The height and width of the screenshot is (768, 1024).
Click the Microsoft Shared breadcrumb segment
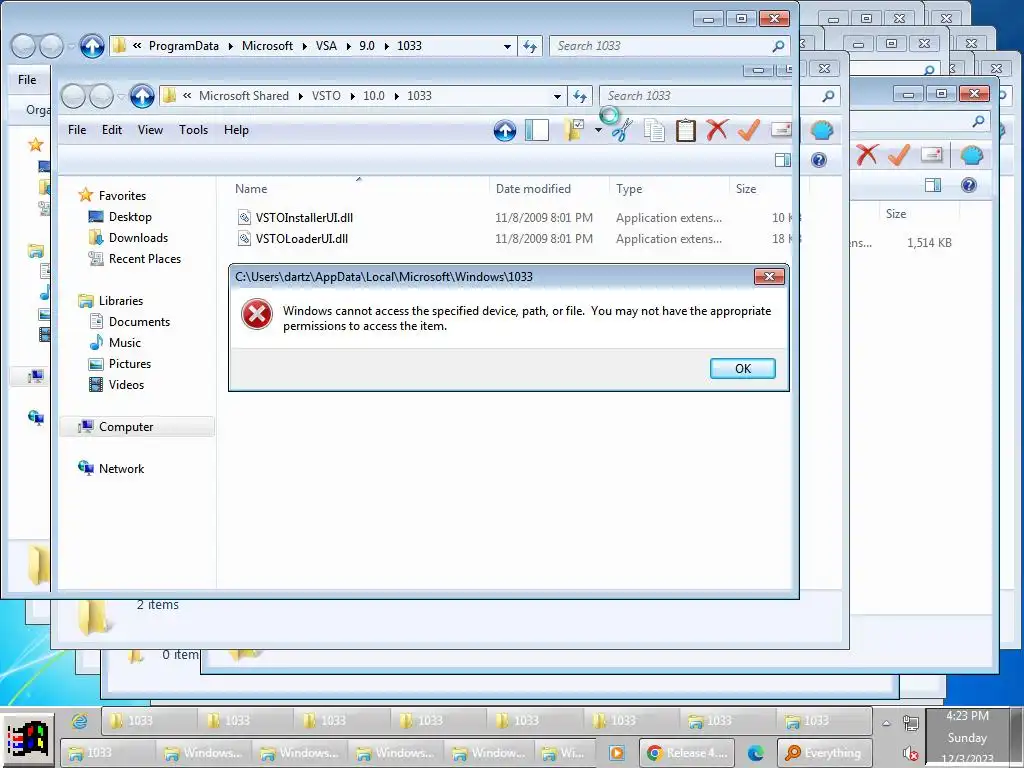pyautogui.click(x=244, y=96)
